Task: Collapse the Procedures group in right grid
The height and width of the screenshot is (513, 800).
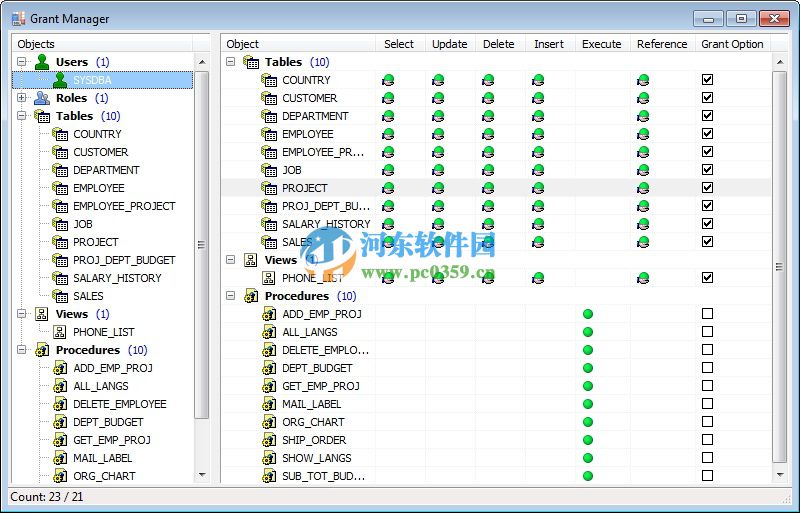Action: (231, 296)
